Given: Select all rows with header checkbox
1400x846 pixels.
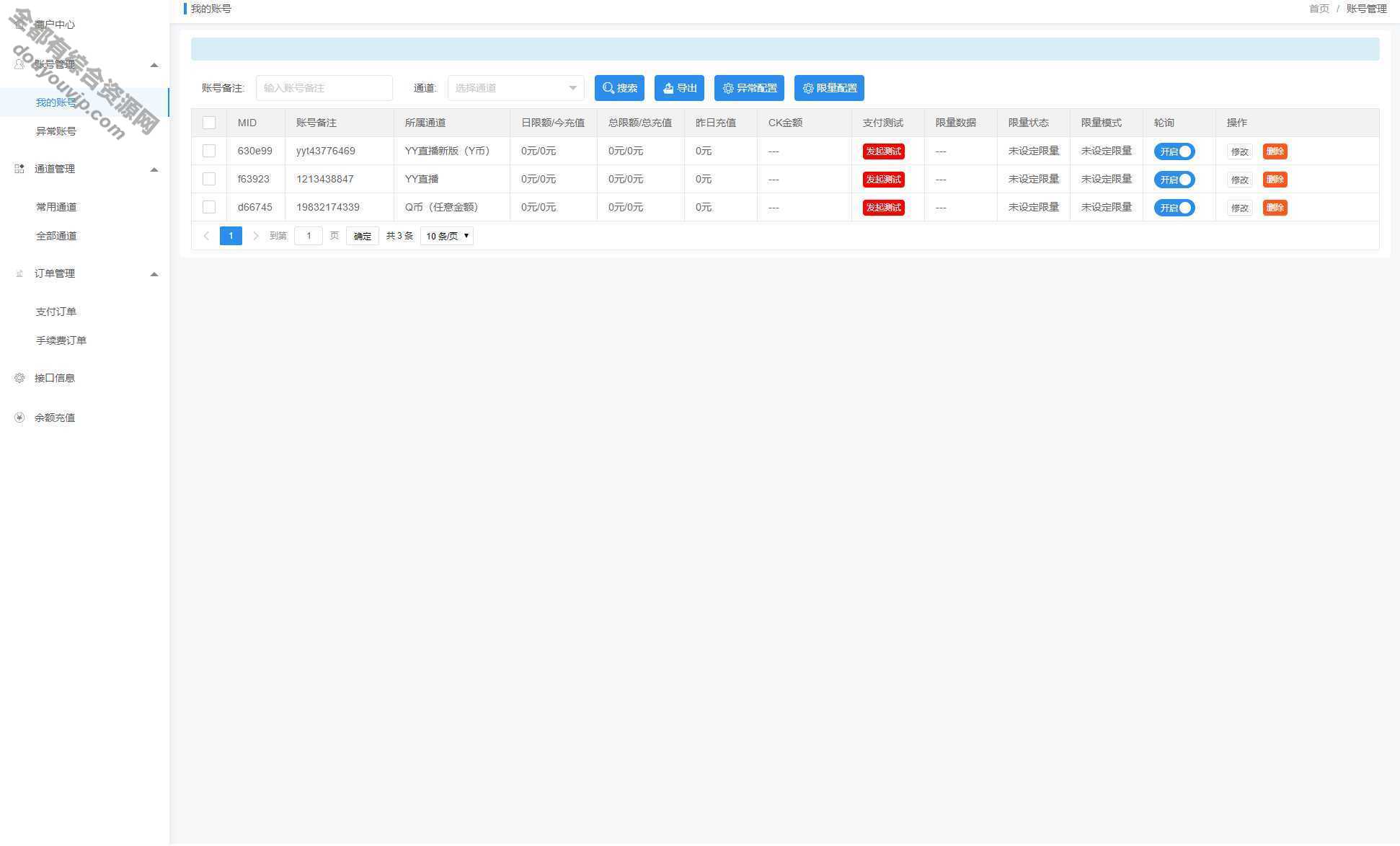Looking at the screenshot, I should pyautogui.click(x=209, y=123).
